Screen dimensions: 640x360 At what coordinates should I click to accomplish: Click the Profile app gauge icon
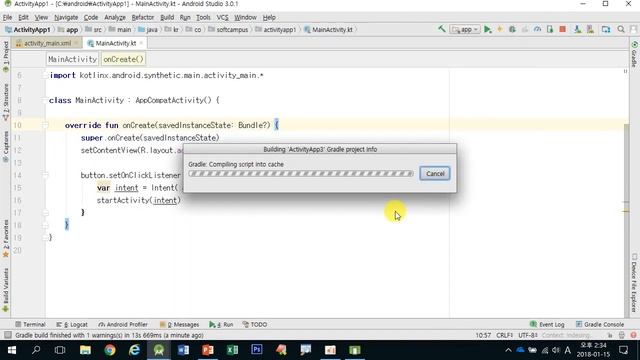pyautogui.click(x=537, y=29)
